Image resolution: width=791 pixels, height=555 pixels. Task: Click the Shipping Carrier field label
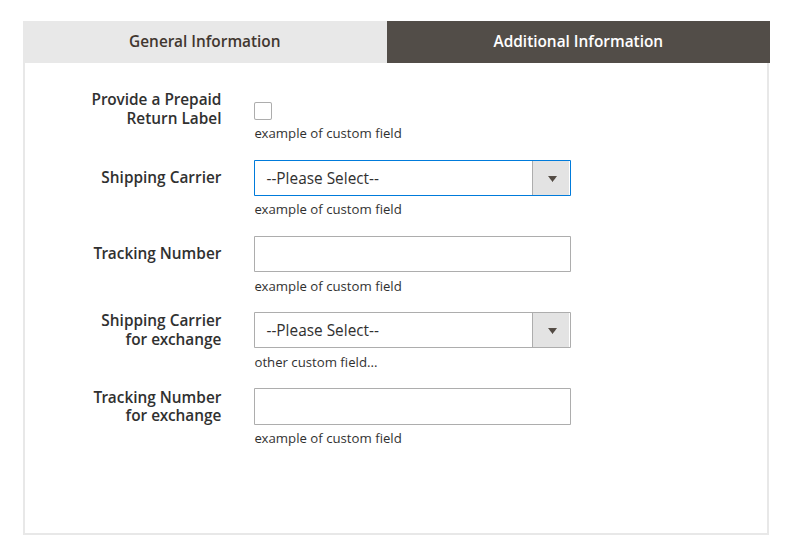click(x=161, y=178)
